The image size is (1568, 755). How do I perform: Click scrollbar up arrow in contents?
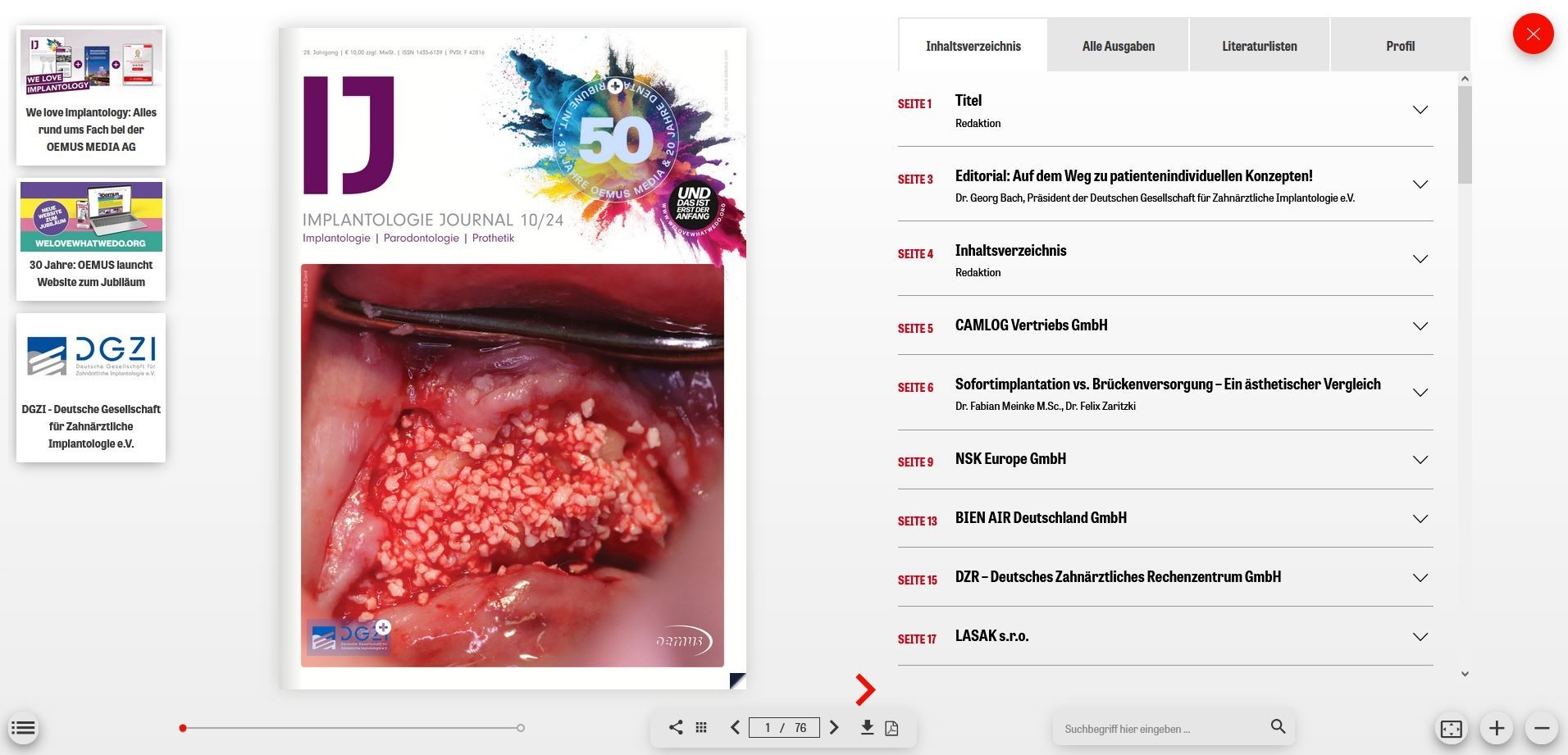(1465, 79)
